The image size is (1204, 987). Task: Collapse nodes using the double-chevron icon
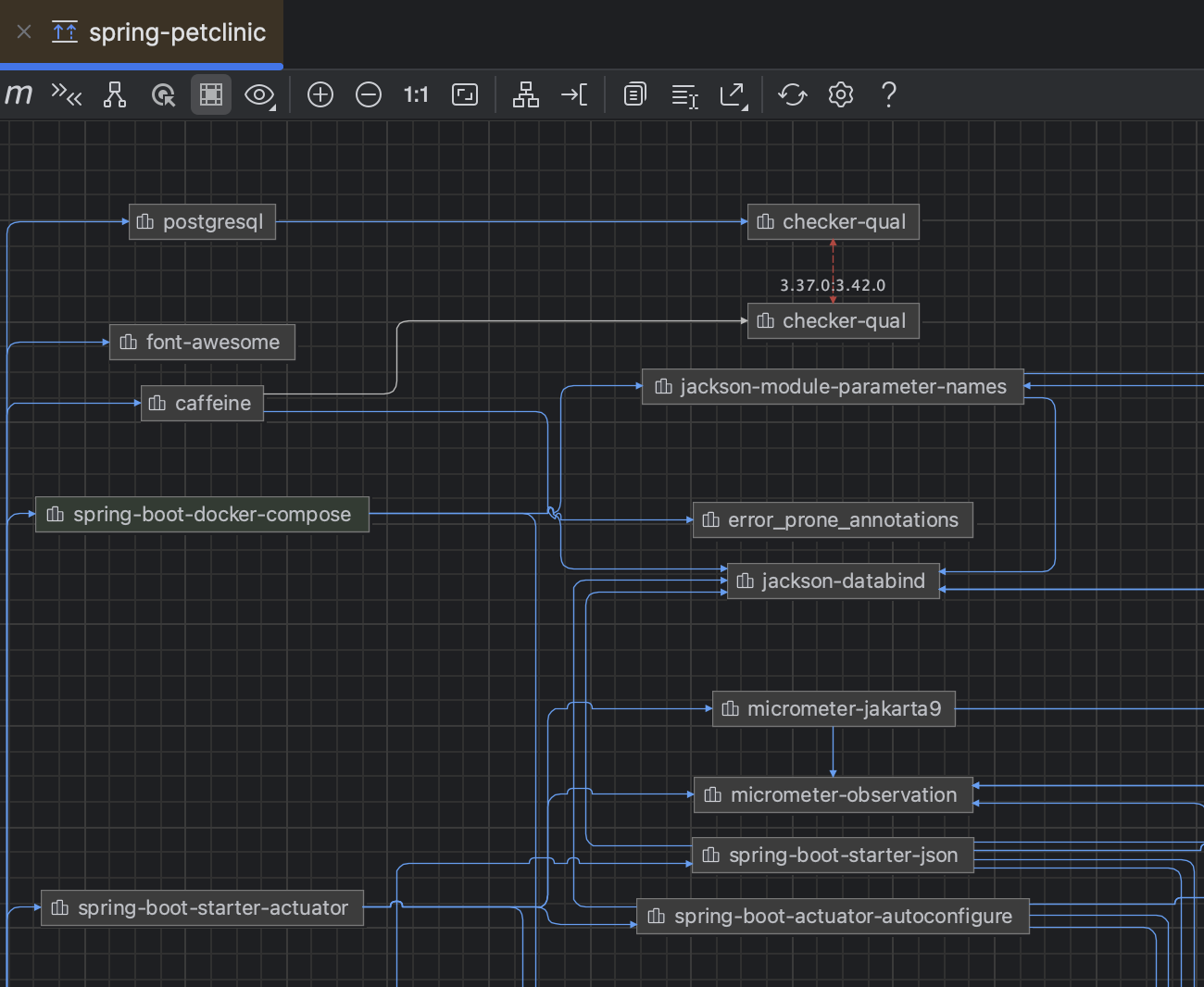[67, 94]
